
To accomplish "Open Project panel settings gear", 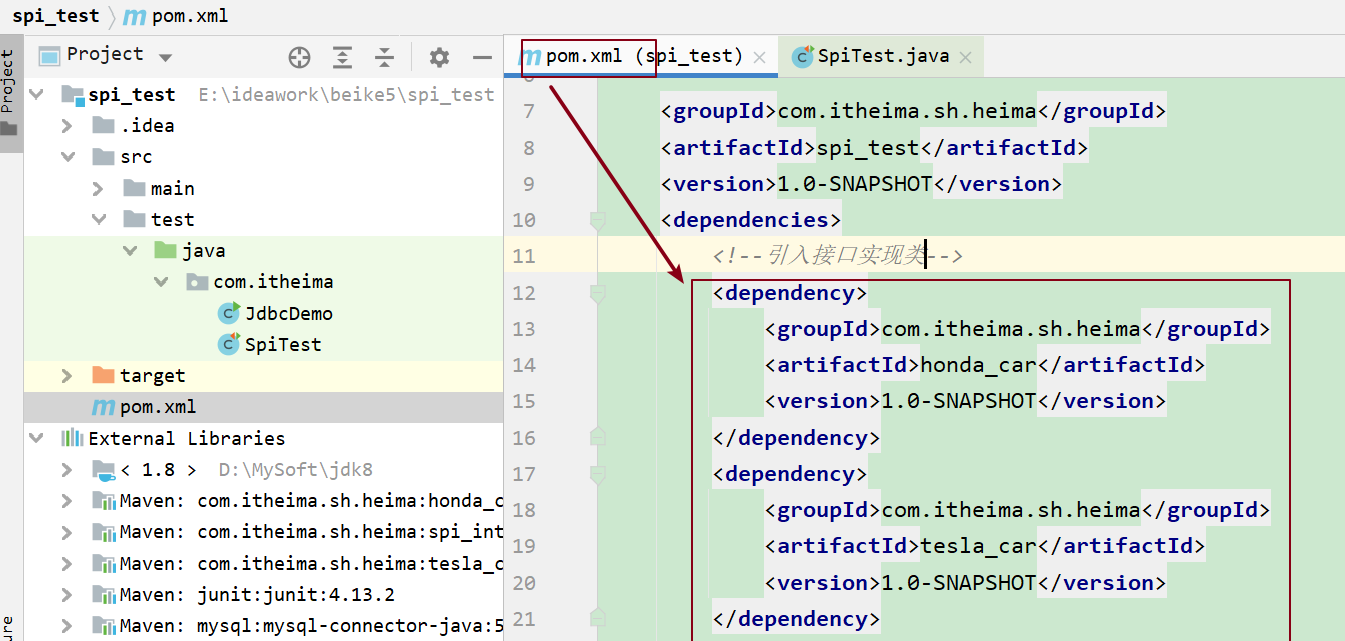I will tap(439, 58).
